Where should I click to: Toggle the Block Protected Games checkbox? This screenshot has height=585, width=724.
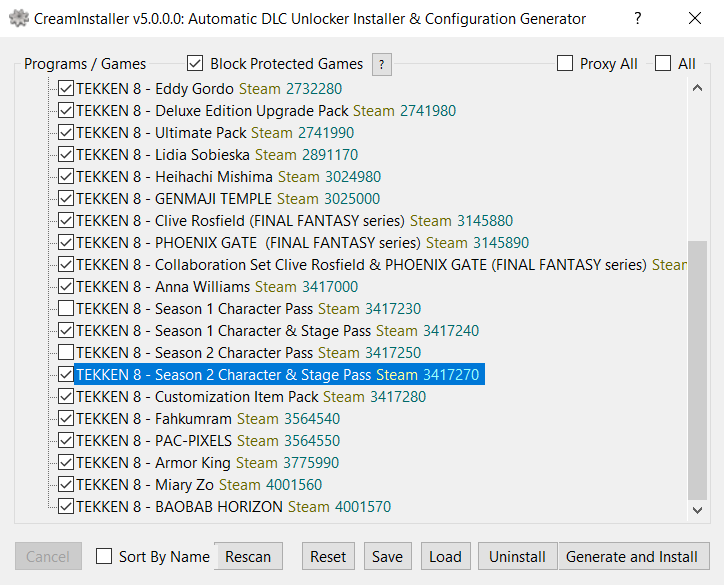(x=195, y=63)
